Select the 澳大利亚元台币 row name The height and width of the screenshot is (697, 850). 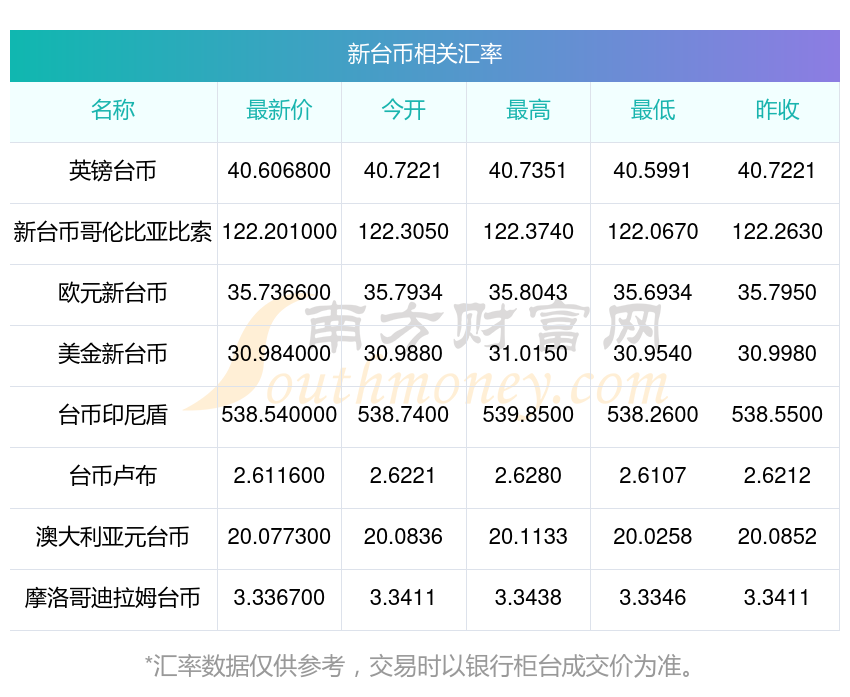coord(113,537)
